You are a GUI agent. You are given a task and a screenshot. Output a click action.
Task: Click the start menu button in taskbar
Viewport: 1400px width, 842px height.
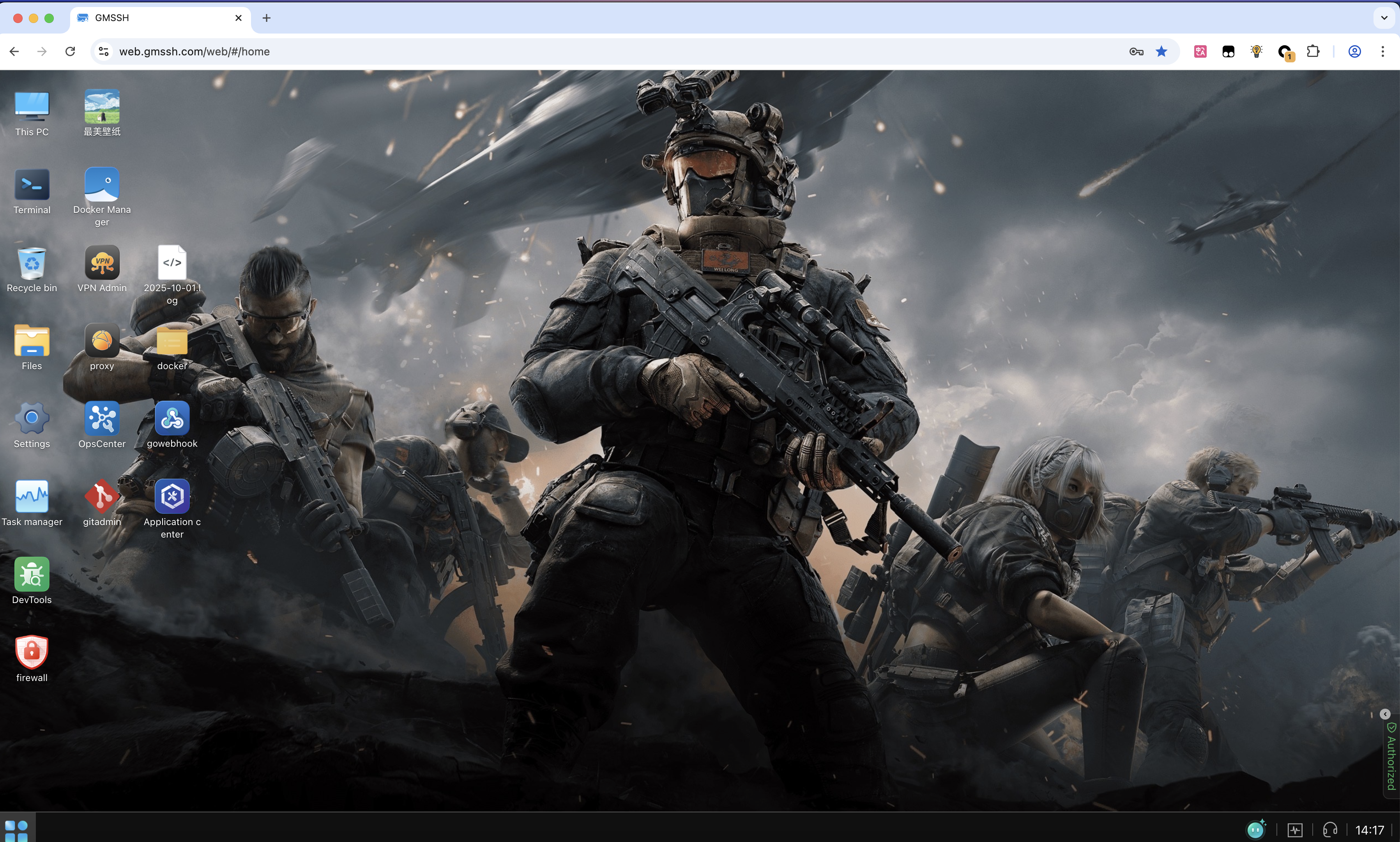tap(16, 830)
